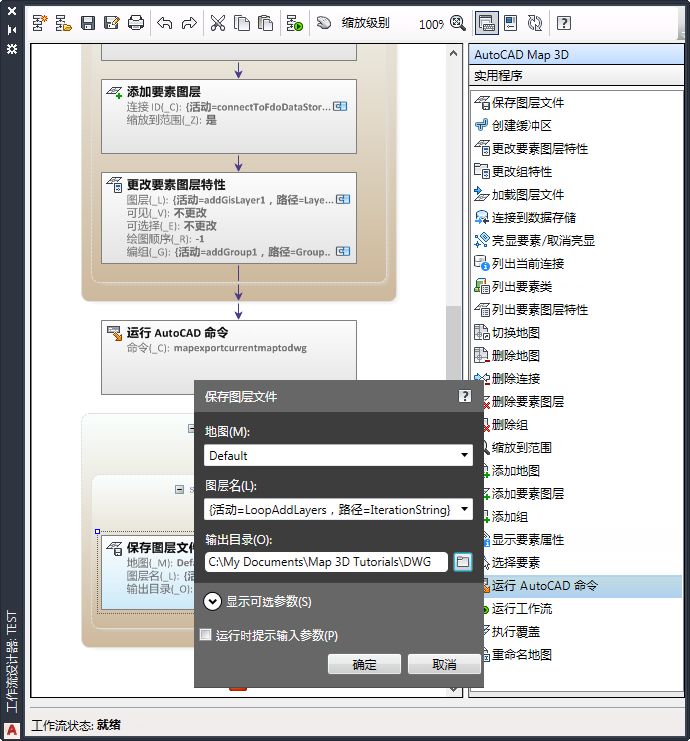
Task: Open help in 保存图层文件 dialog
Action: pyautogui.click(x=465, y=396)
